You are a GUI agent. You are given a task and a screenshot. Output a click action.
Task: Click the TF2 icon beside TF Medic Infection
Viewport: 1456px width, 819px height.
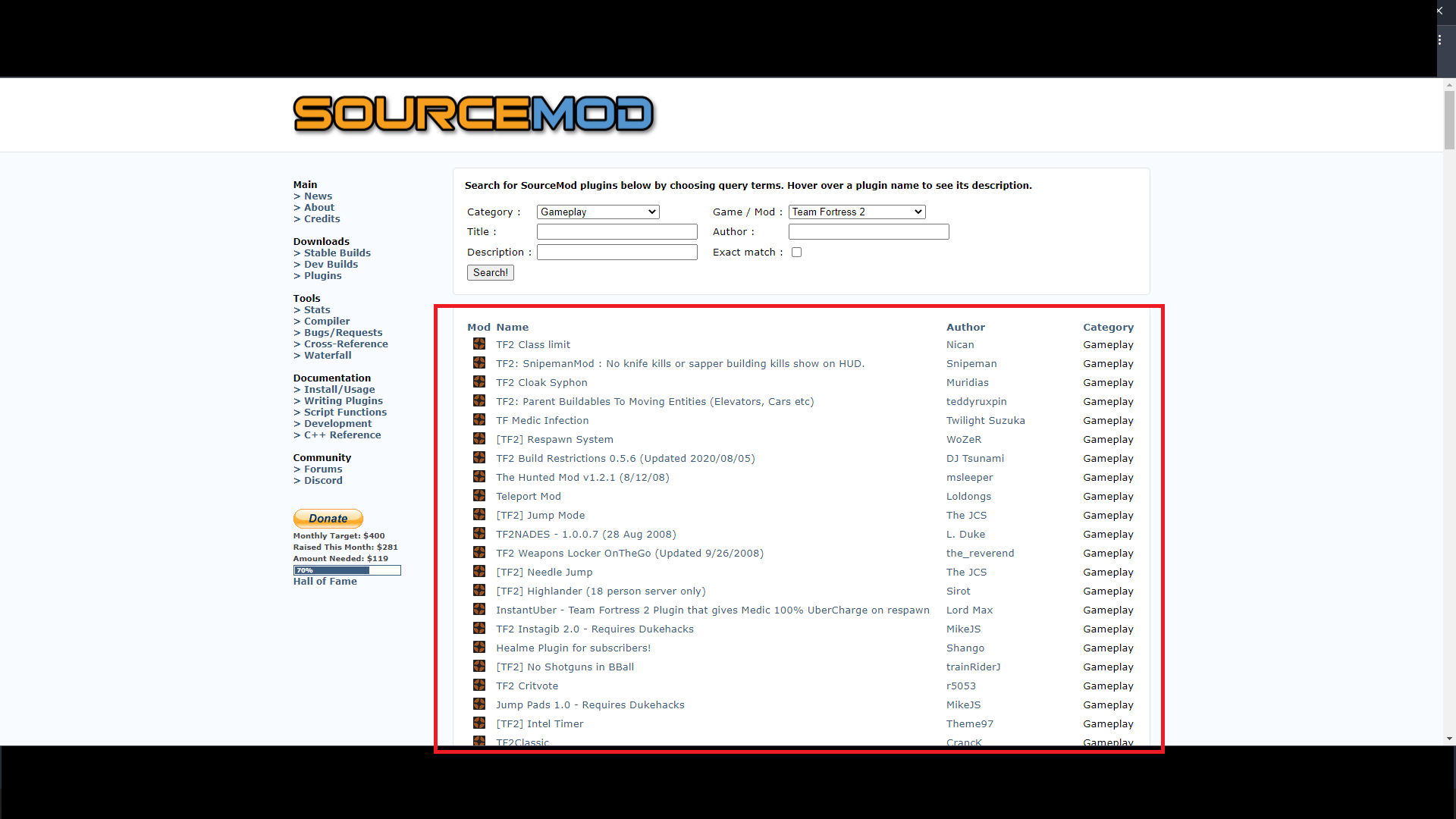479,420
